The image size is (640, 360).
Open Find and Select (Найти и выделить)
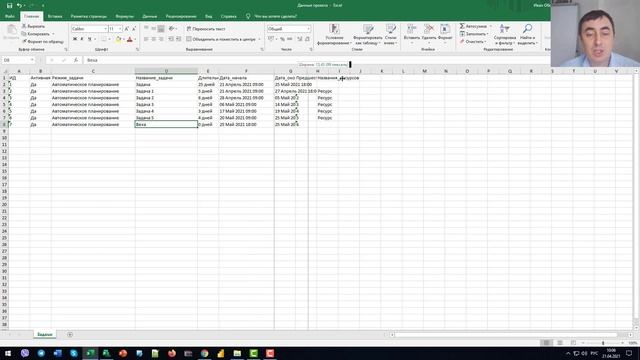coord(527,34)
